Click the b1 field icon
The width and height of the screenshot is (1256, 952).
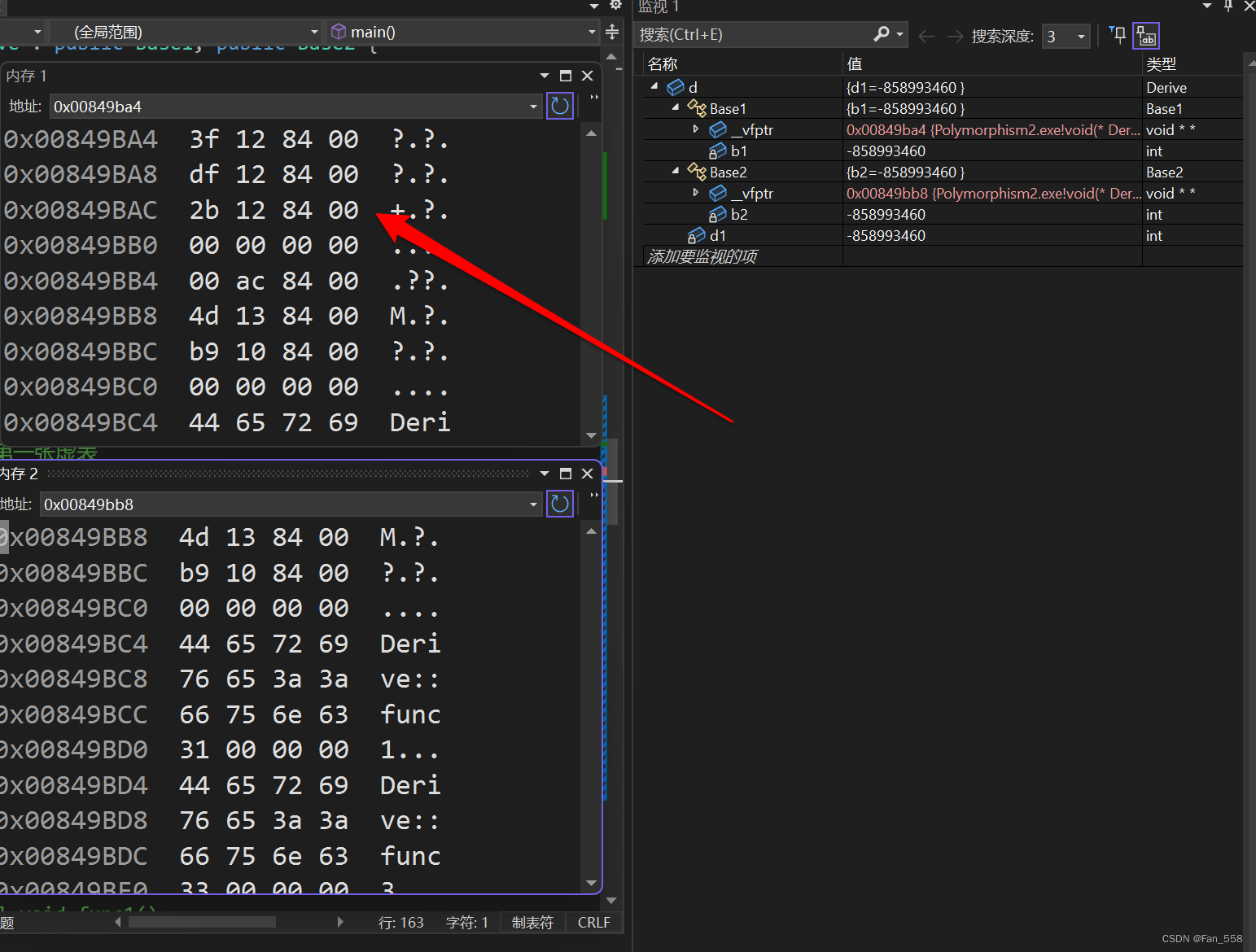tap(717, 151)
